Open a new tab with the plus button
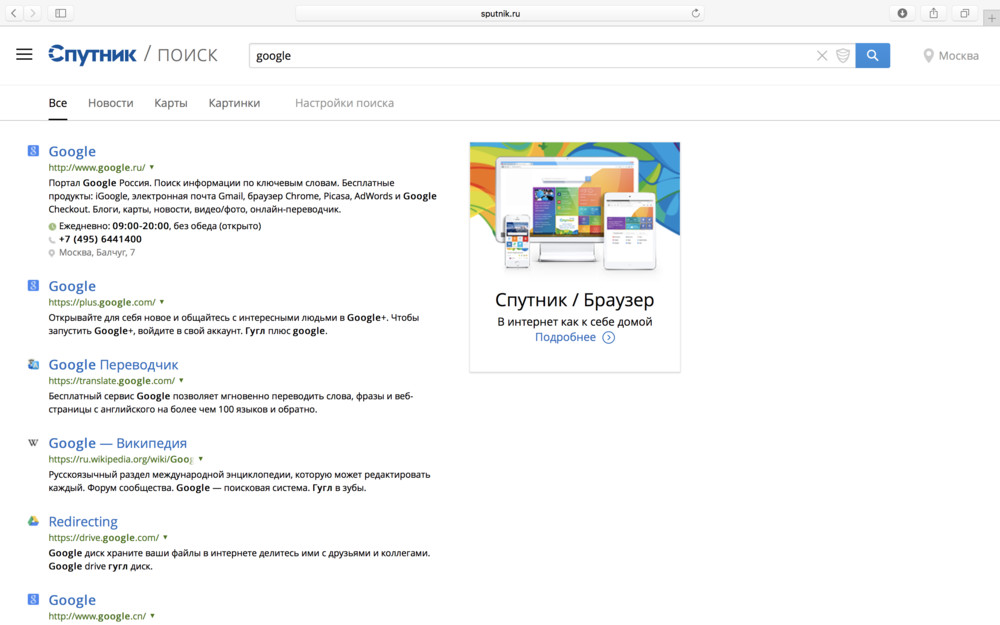The image size is (1000, 625). pos(992,18)
